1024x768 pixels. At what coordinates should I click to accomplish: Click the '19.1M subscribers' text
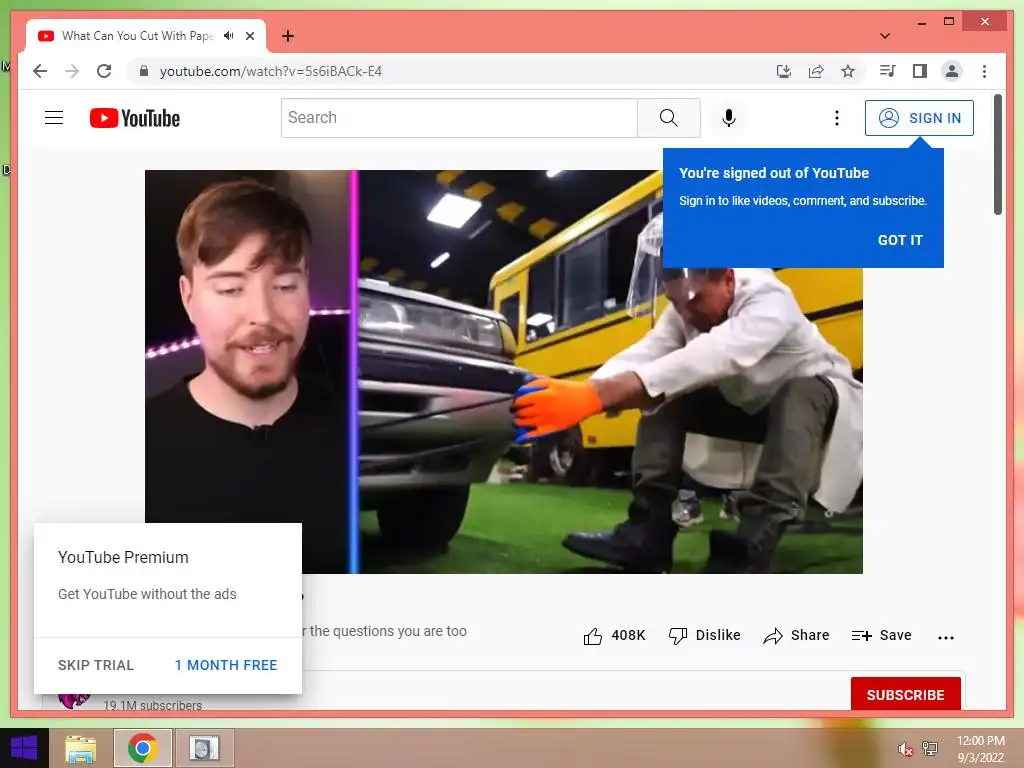pyautogui.click(x=152, y=705)
